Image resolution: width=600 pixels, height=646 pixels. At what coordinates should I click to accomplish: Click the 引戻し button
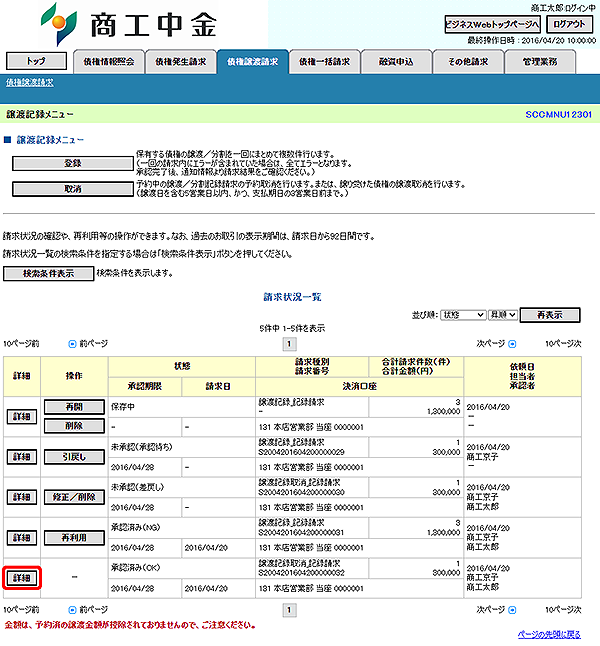coord(74,457)
